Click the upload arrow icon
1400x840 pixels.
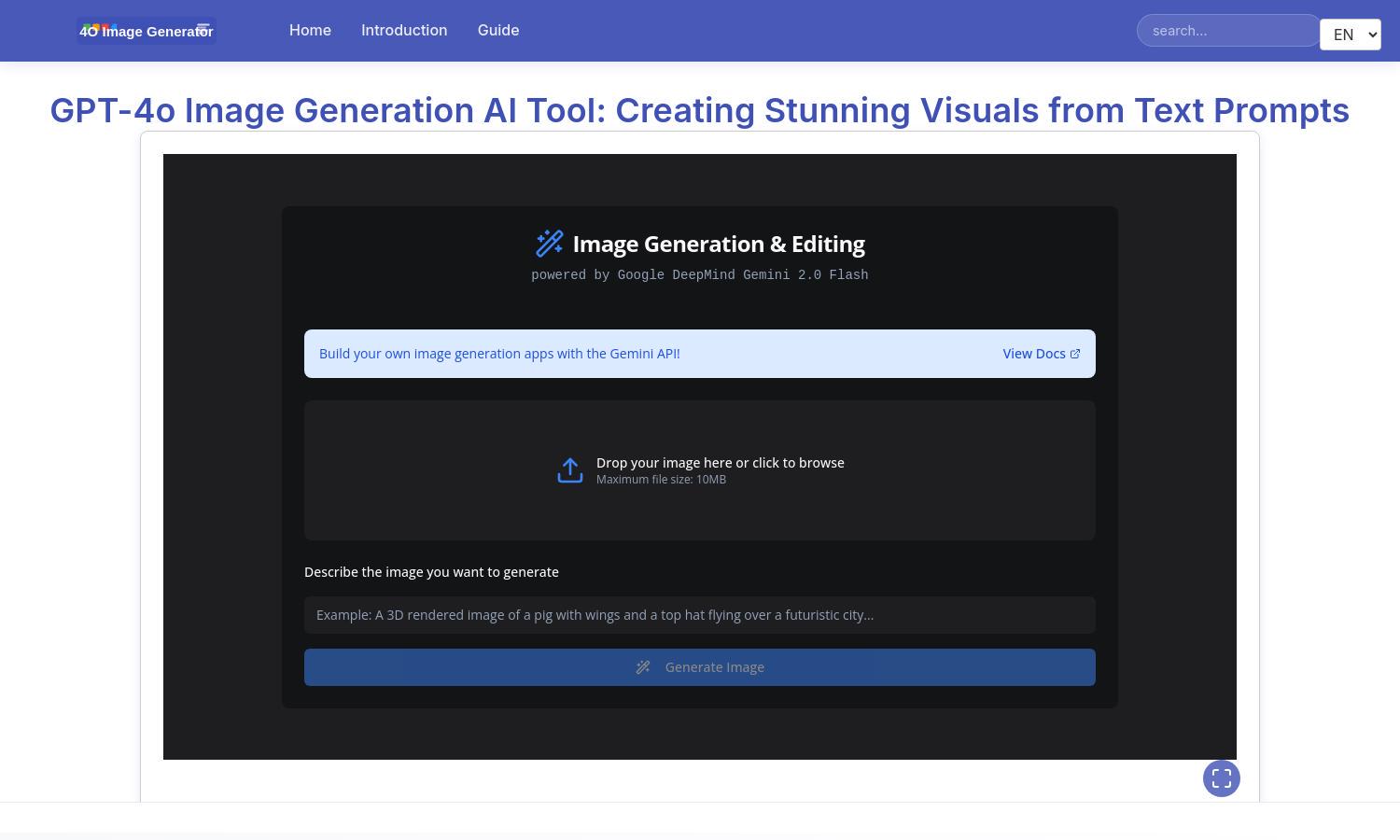tap(570, 470)
